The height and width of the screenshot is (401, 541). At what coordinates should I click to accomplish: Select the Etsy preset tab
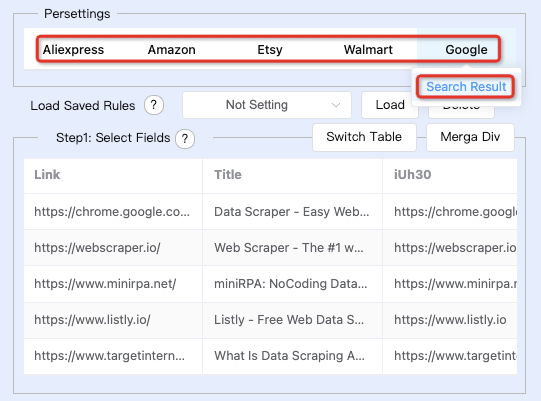coord(270,50)
